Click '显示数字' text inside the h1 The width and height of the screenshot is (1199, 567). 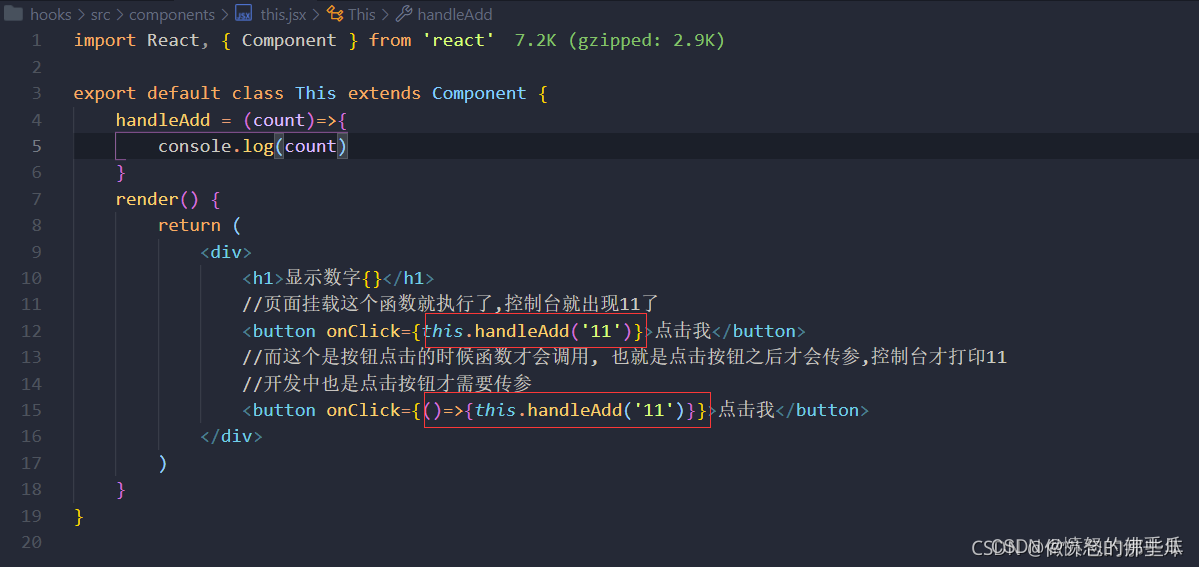(x=324, y=278)
